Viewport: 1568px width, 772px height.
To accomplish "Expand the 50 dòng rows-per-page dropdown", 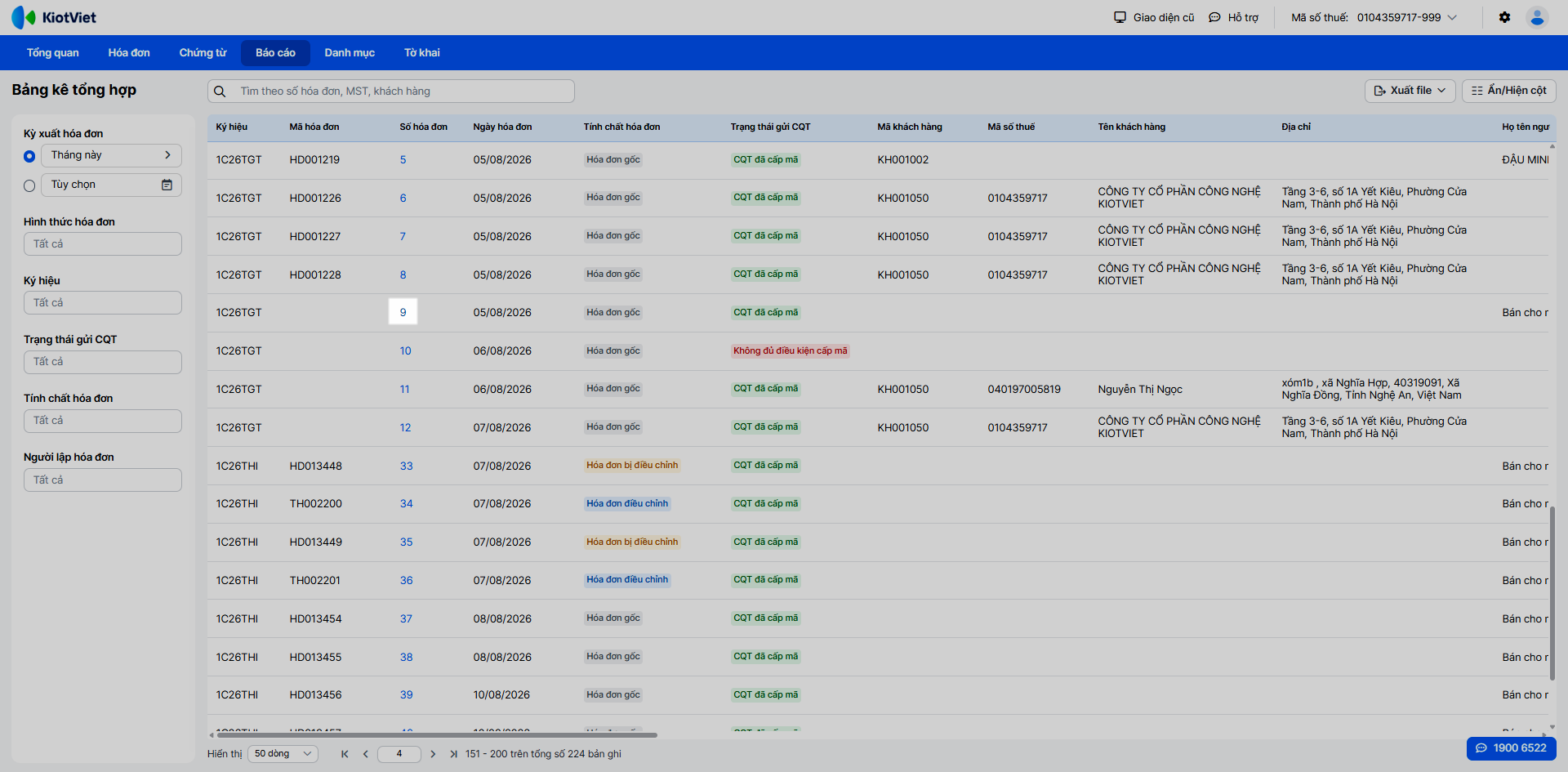I will (x=283, y=754).
